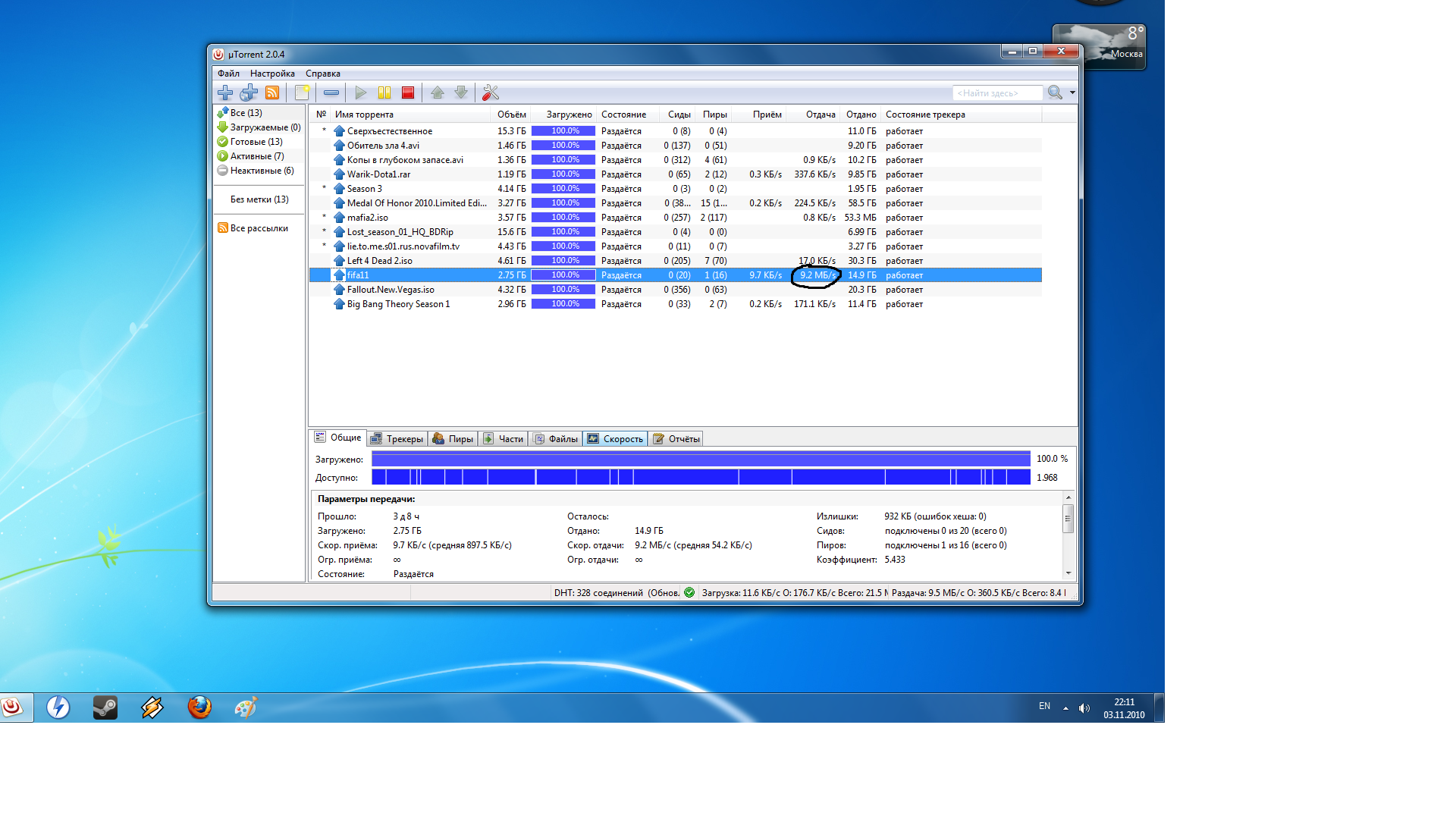Sort by Имя торрента column header

tap(364, 115)
